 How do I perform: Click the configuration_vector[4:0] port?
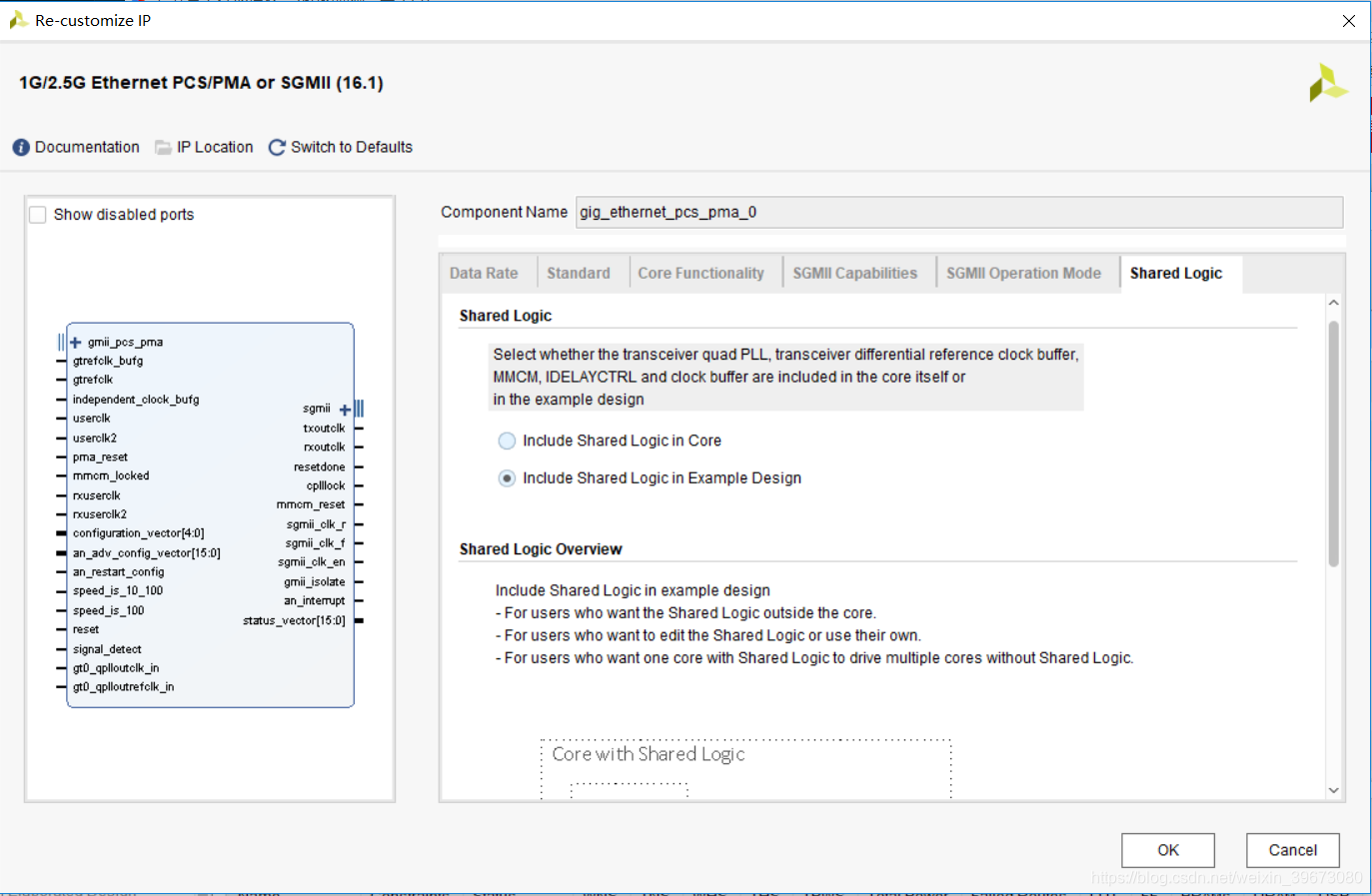coord(139,534)
